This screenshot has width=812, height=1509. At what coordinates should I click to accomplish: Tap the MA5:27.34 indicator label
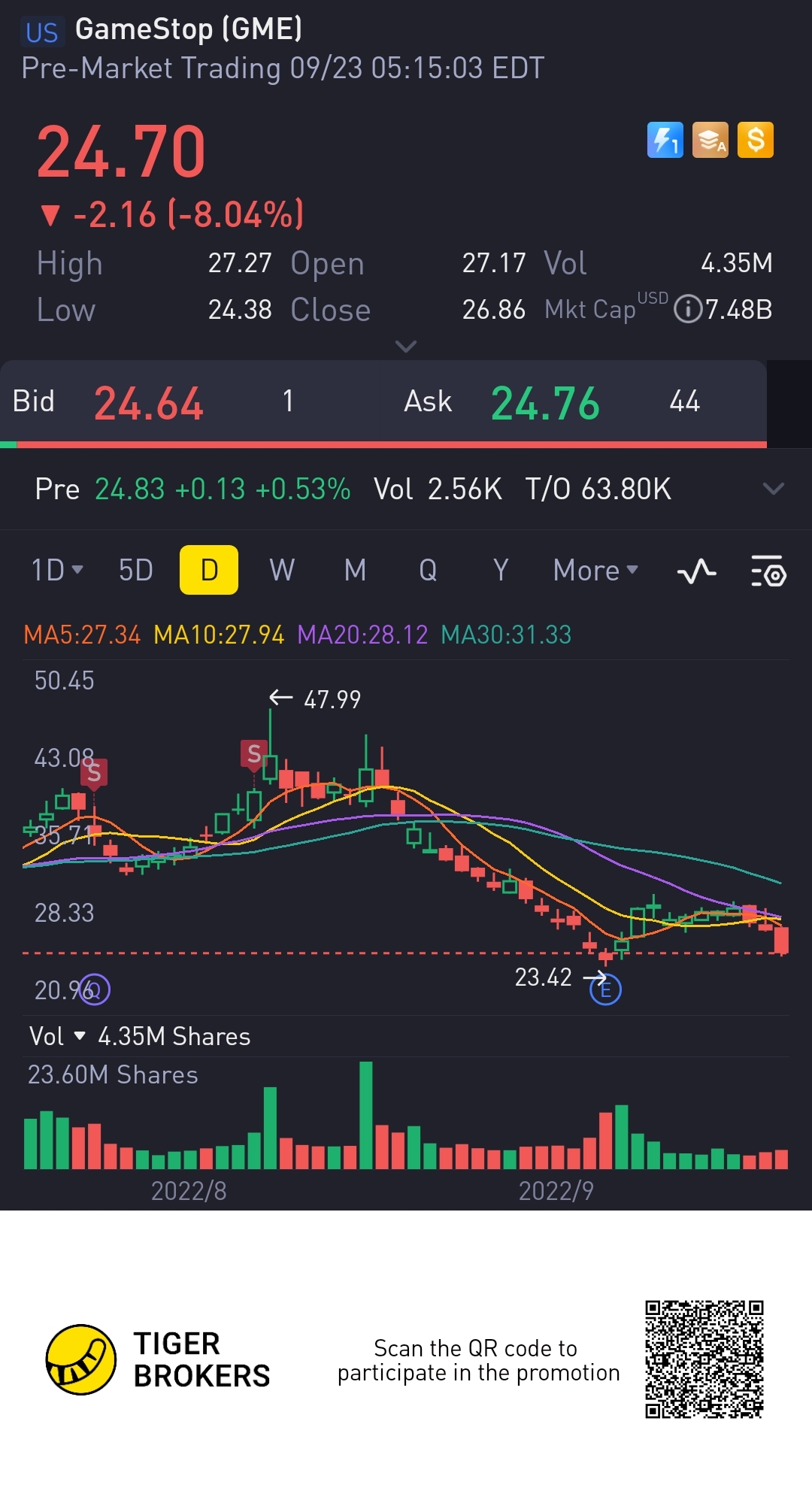tap(82, 635)
